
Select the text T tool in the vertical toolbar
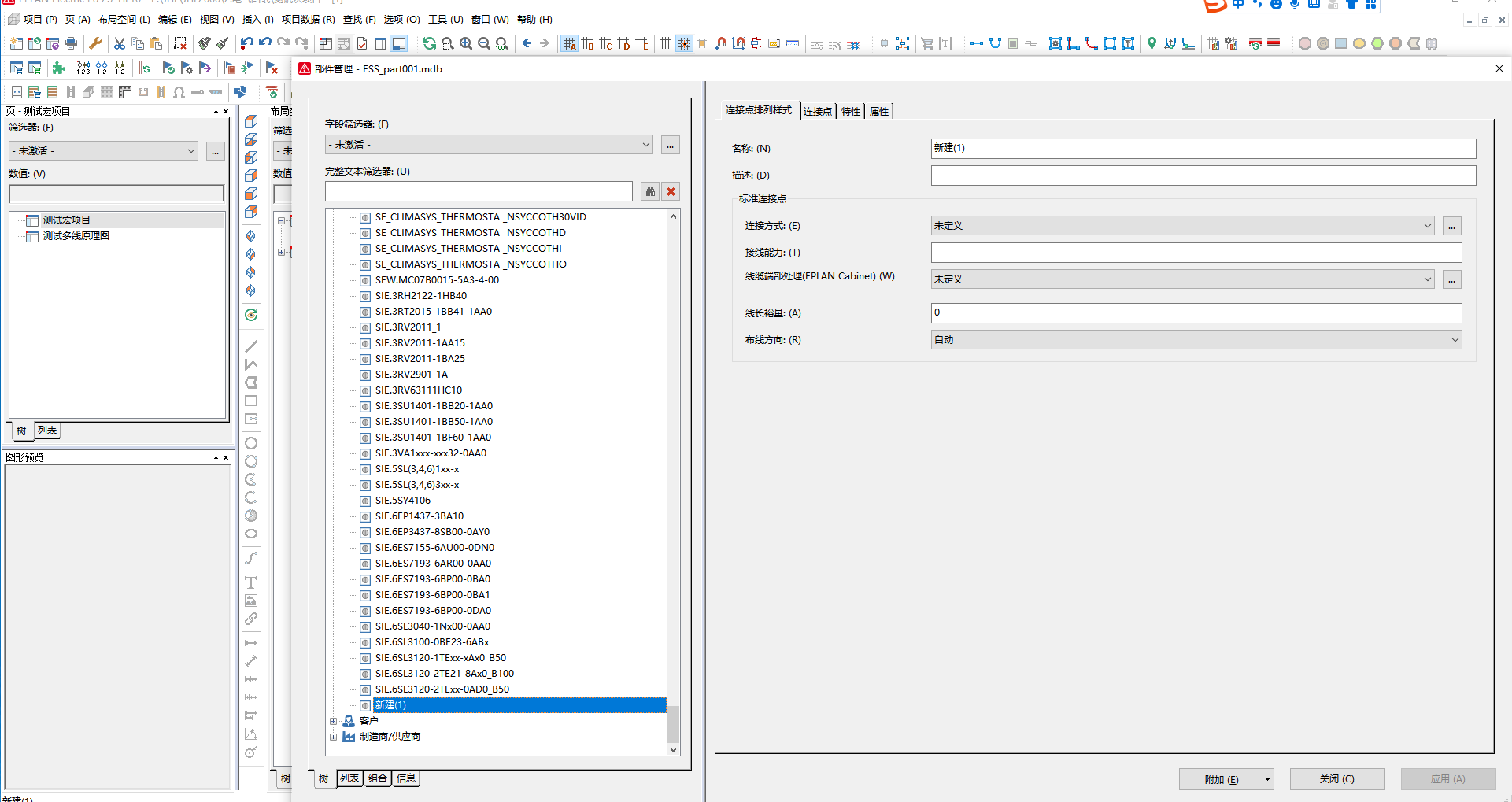(251, 582)
